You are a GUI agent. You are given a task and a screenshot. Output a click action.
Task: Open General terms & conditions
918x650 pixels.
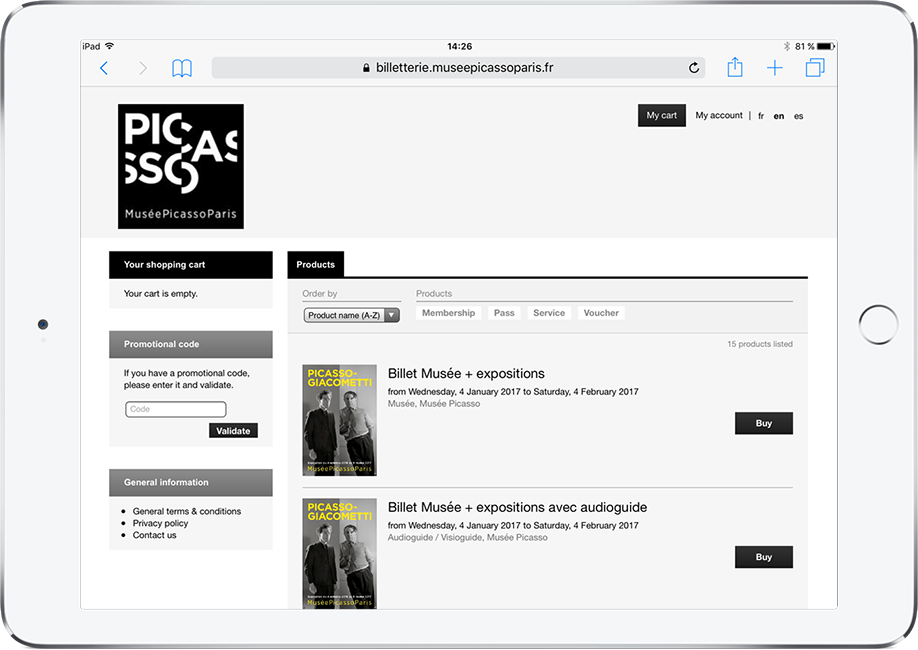[187, 511]
